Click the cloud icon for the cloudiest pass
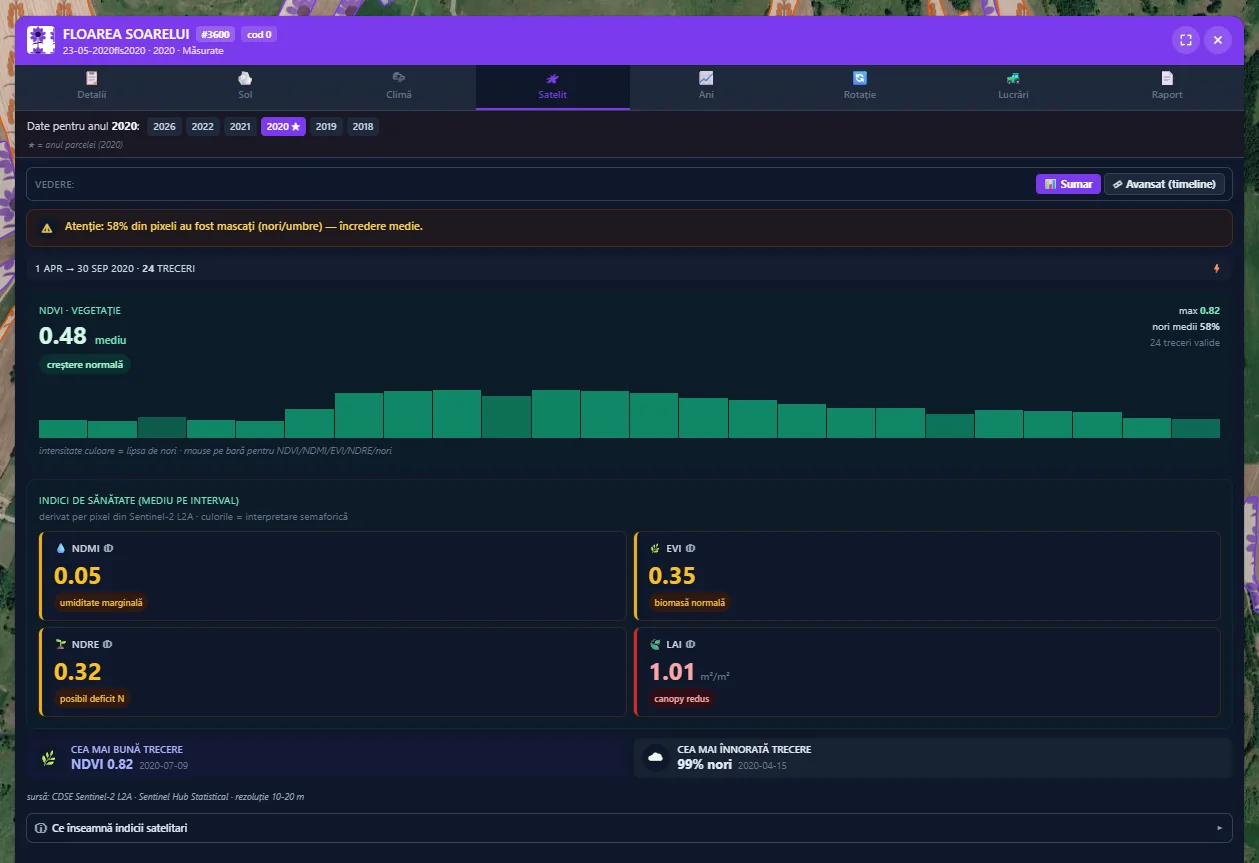Screen dimensions: 1259x863 coord(655,757)
